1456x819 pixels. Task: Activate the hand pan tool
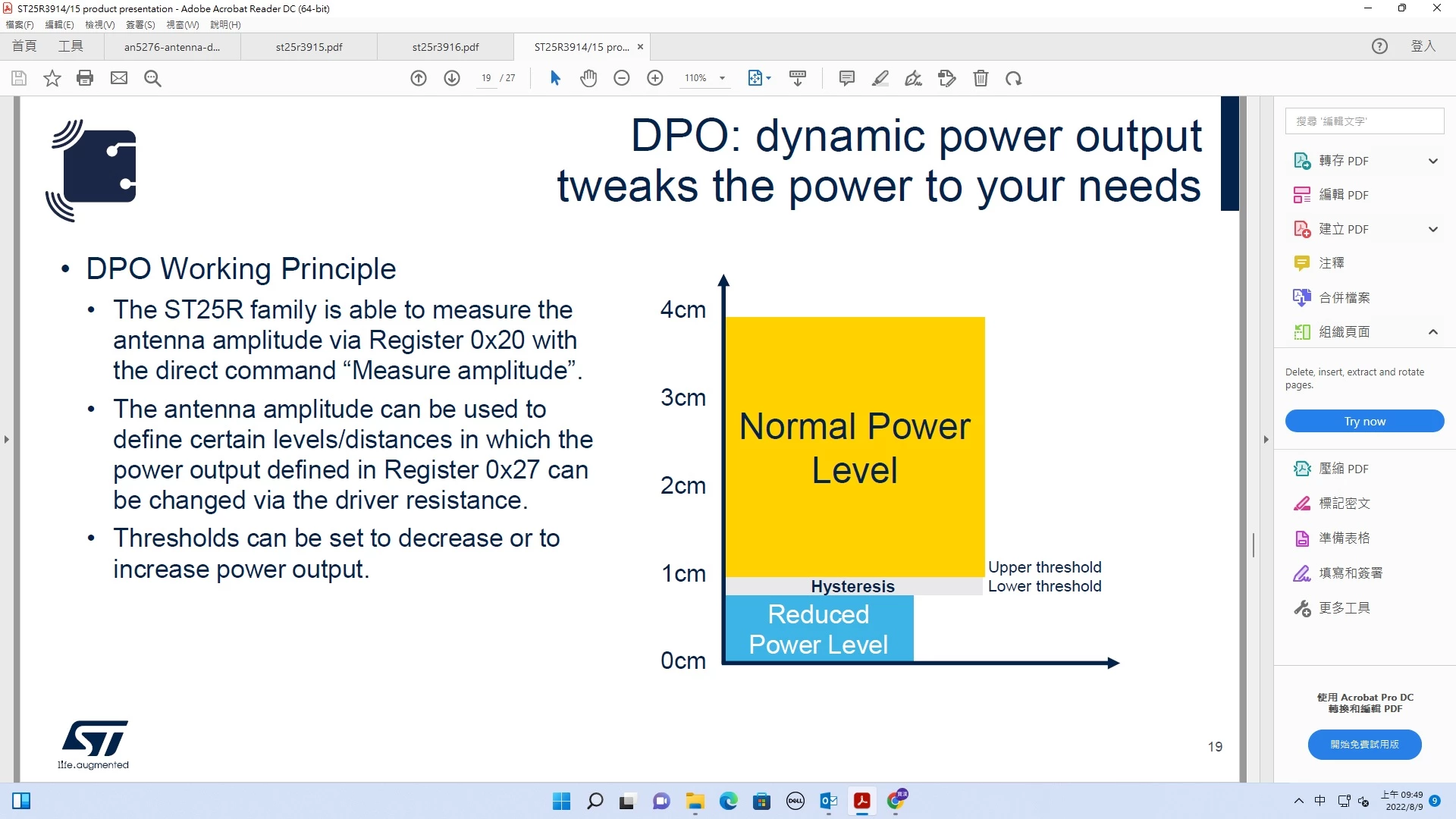click(588, 78)
